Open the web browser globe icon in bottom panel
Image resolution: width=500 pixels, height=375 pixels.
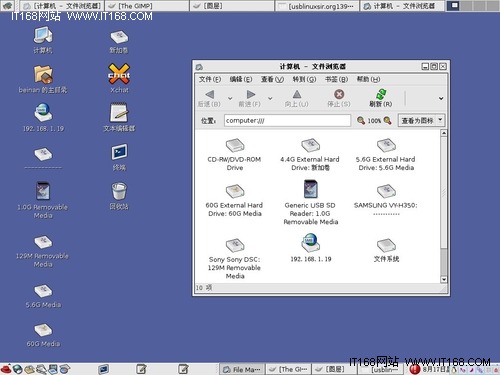[x=18, y=369]
